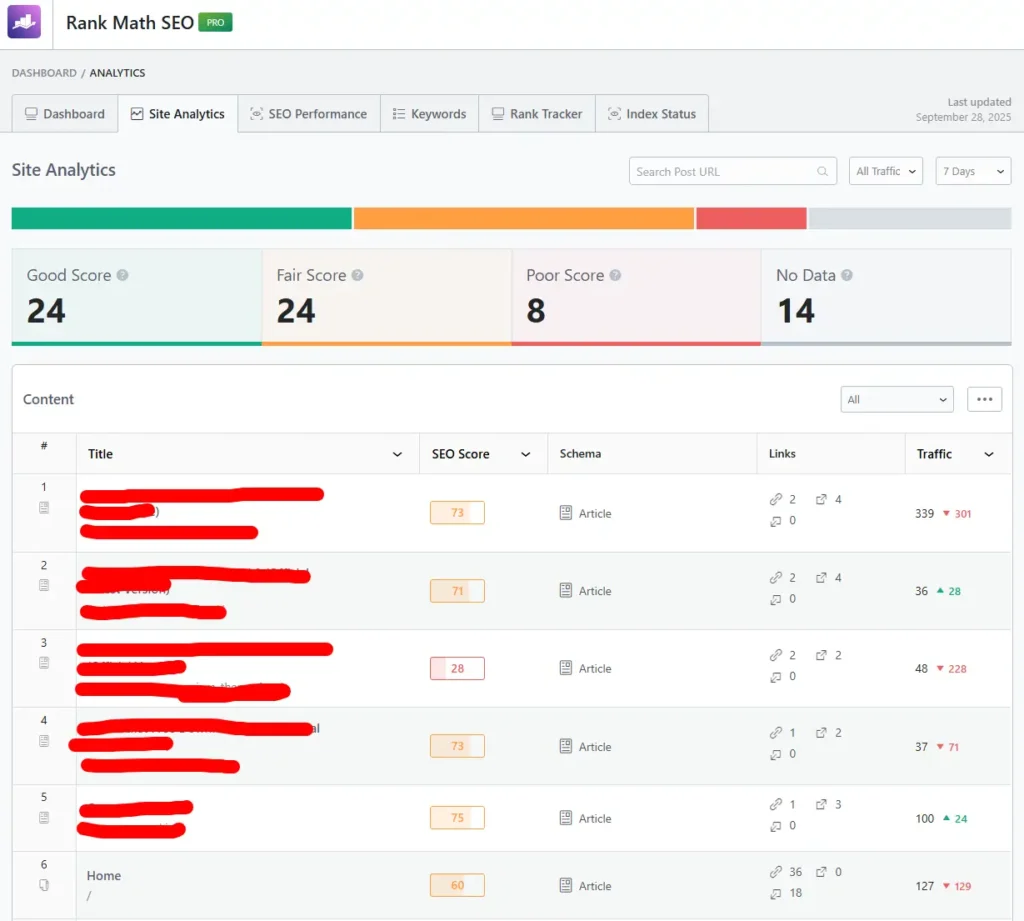This screenshot has height=921, width=1024.
Task: Open the Rank Tracker tab
Action: pyautogui.click(x=536, y=114)
